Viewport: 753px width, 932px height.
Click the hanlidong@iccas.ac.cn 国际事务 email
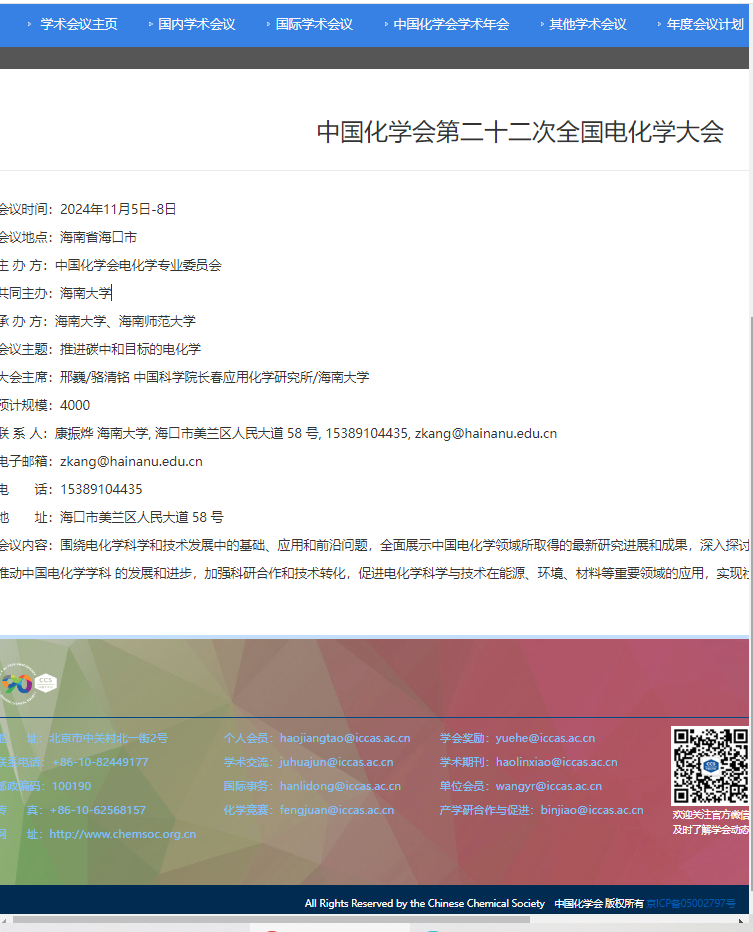pyautogui.click(x=340, y=786)
